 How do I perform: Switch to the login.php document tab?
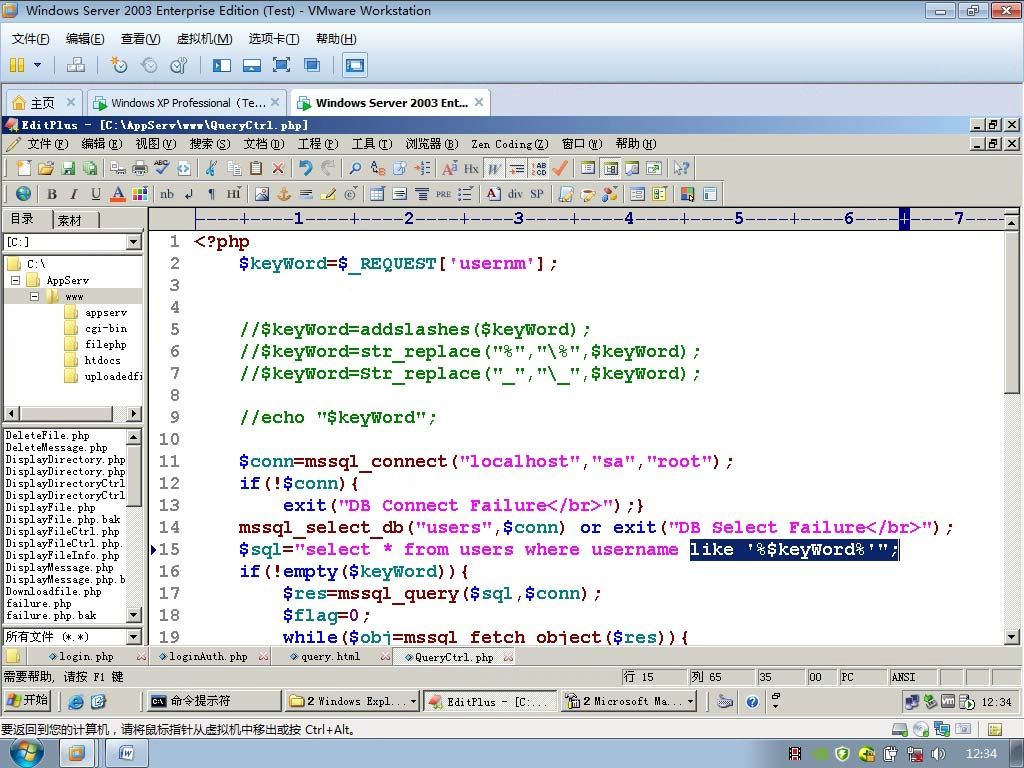(86, 656)
